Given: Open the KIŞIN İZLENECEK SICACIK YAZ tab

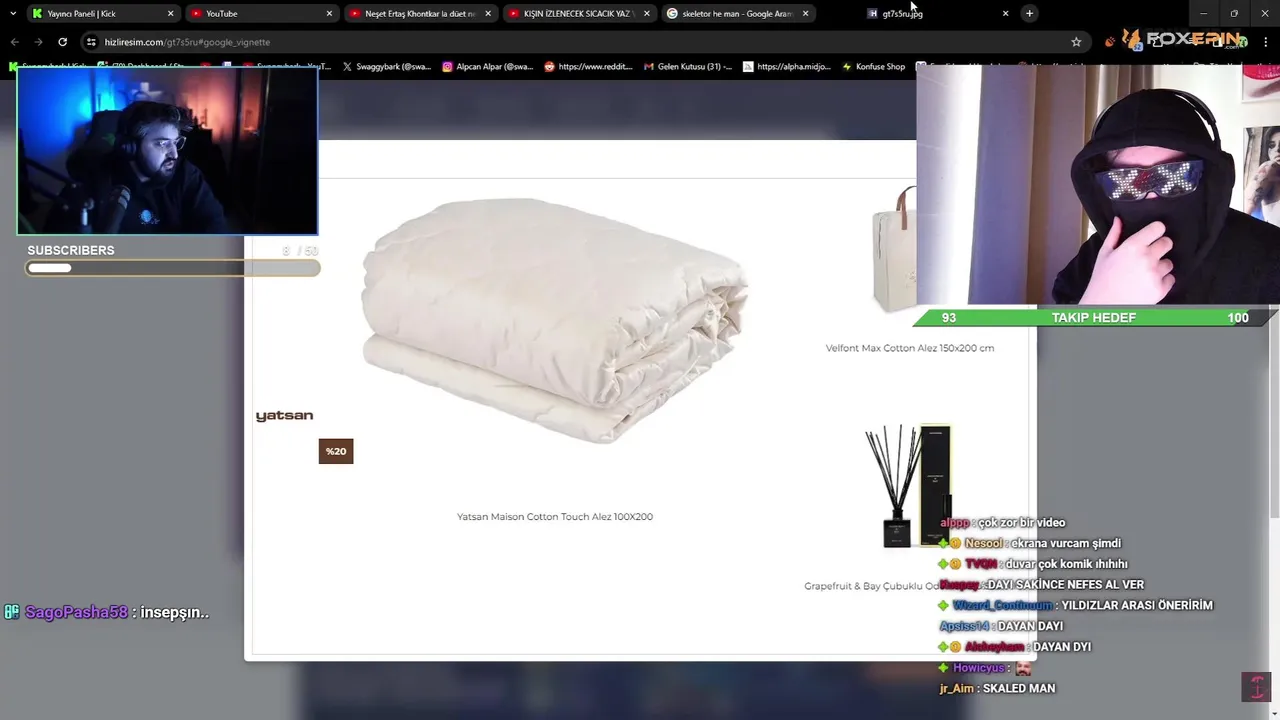Looking at the screenshot, I should [579, 14].
